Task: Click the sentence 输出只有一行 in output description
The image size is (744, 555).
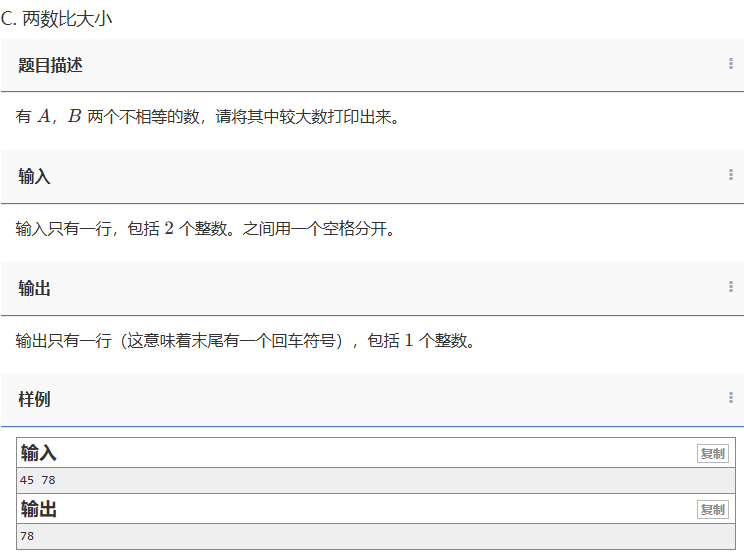Action: tap(62, 341)
